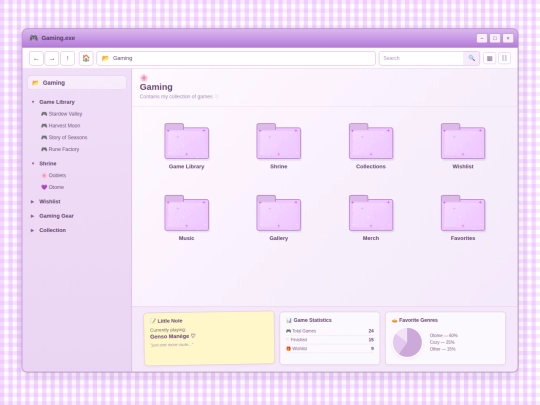
Task: Open the Shrine folder icon
Action: pyautogui.click(x=279, y=141)
